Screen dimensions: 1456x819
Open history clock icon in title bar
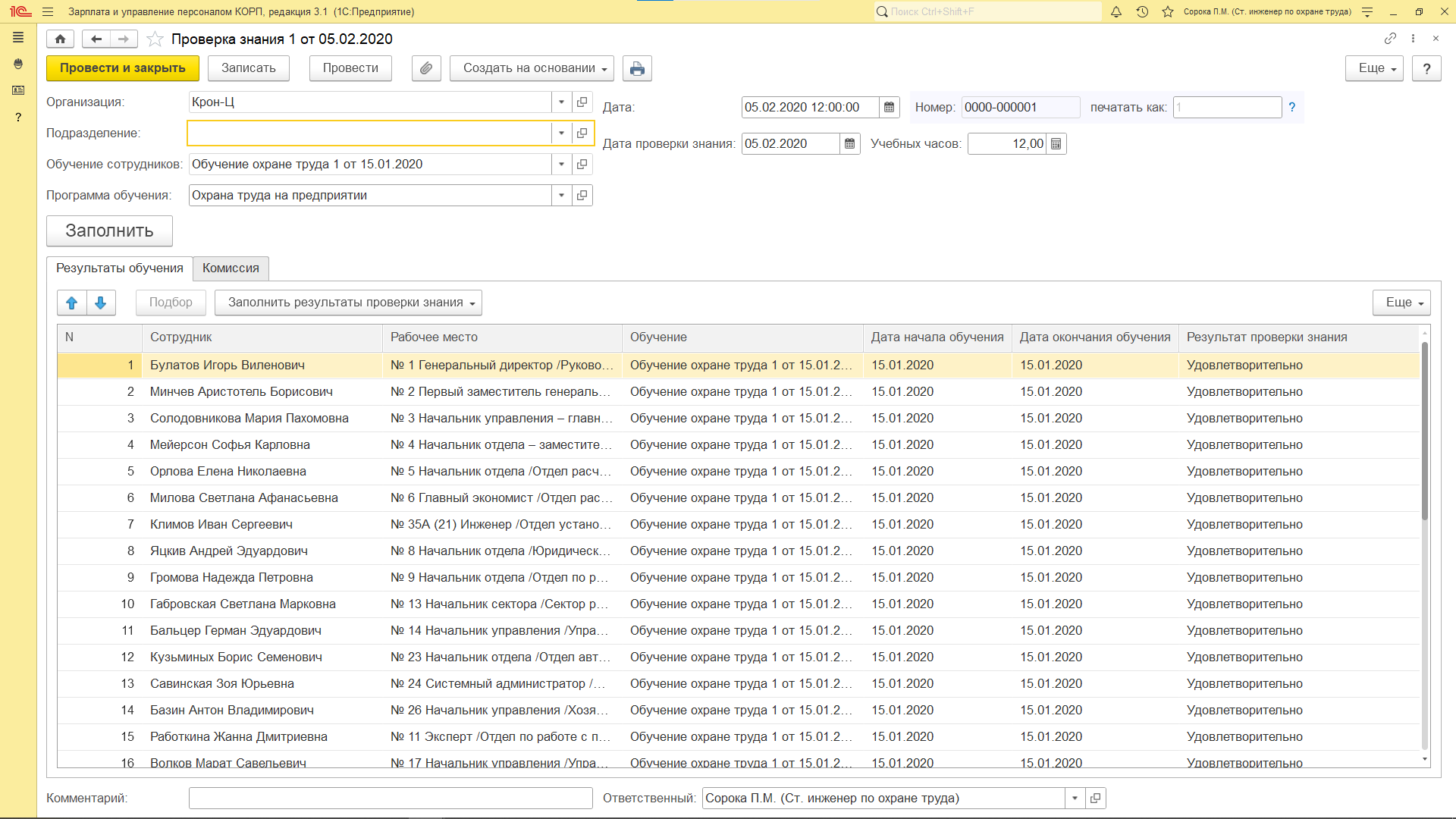[1142, 11]
